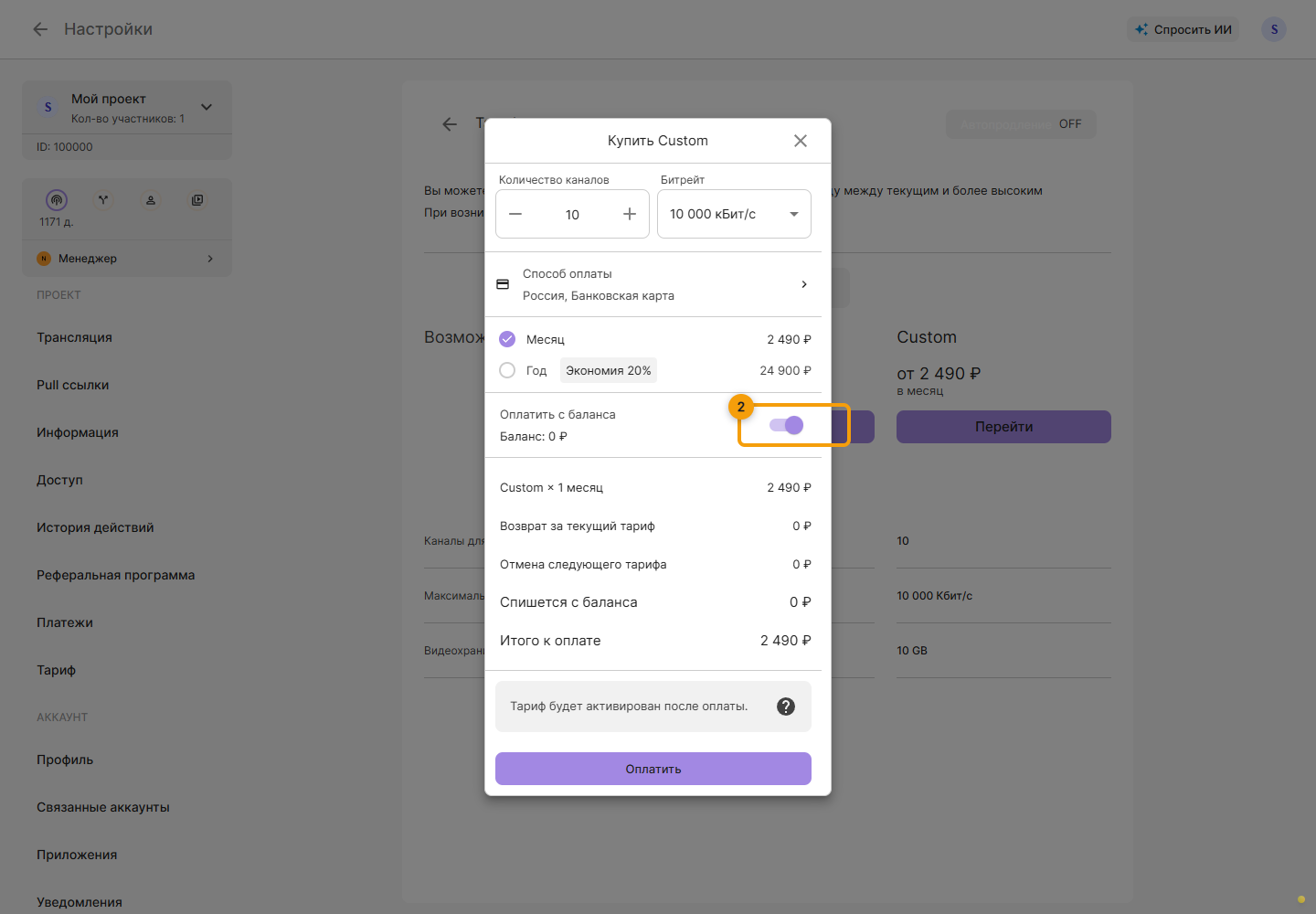Open the user avatar S menu
Viewport: 1316px width, 914px height.
[x=1274, y=29]
